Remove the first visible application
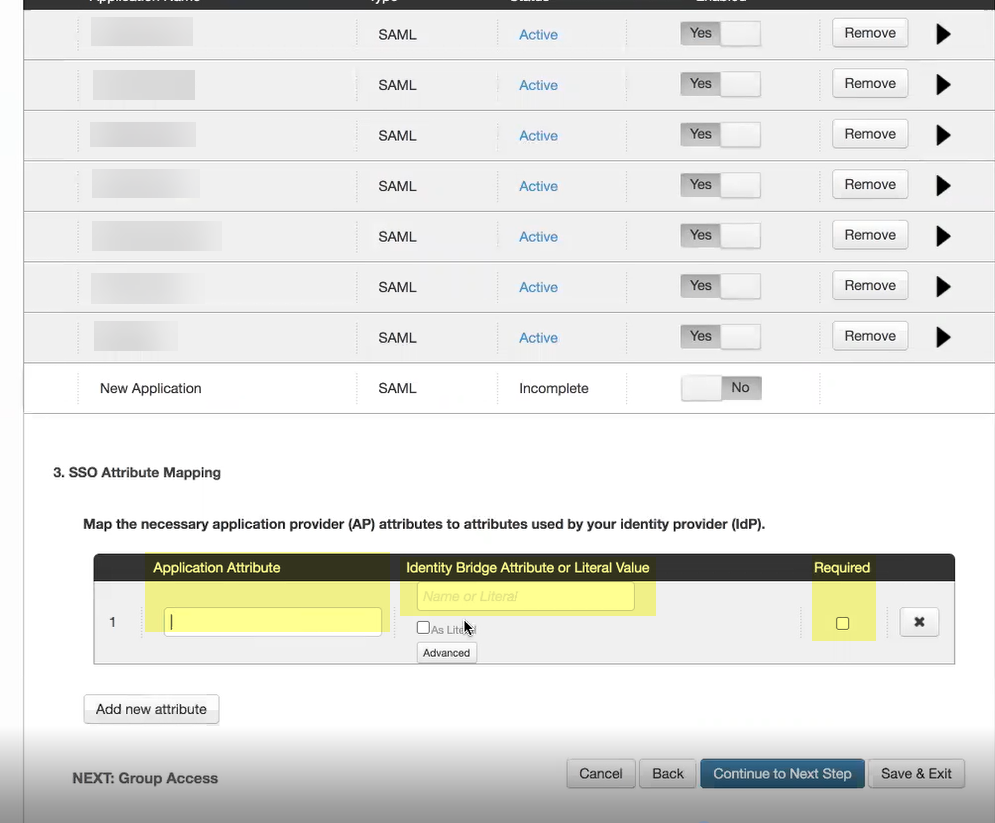 [870, 33]
